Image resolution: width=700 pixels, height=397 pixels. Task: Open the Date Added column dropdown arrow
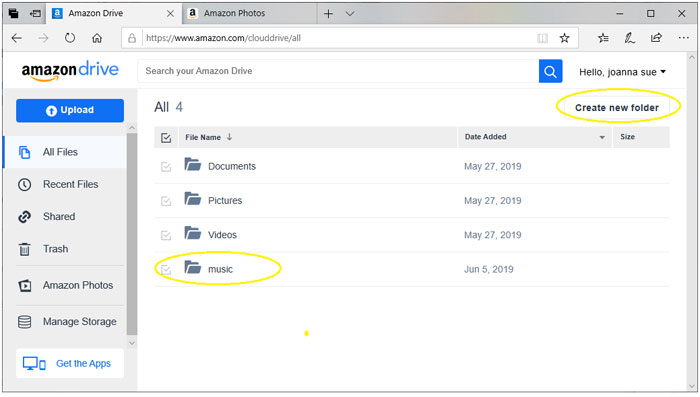tap(602, 138)
